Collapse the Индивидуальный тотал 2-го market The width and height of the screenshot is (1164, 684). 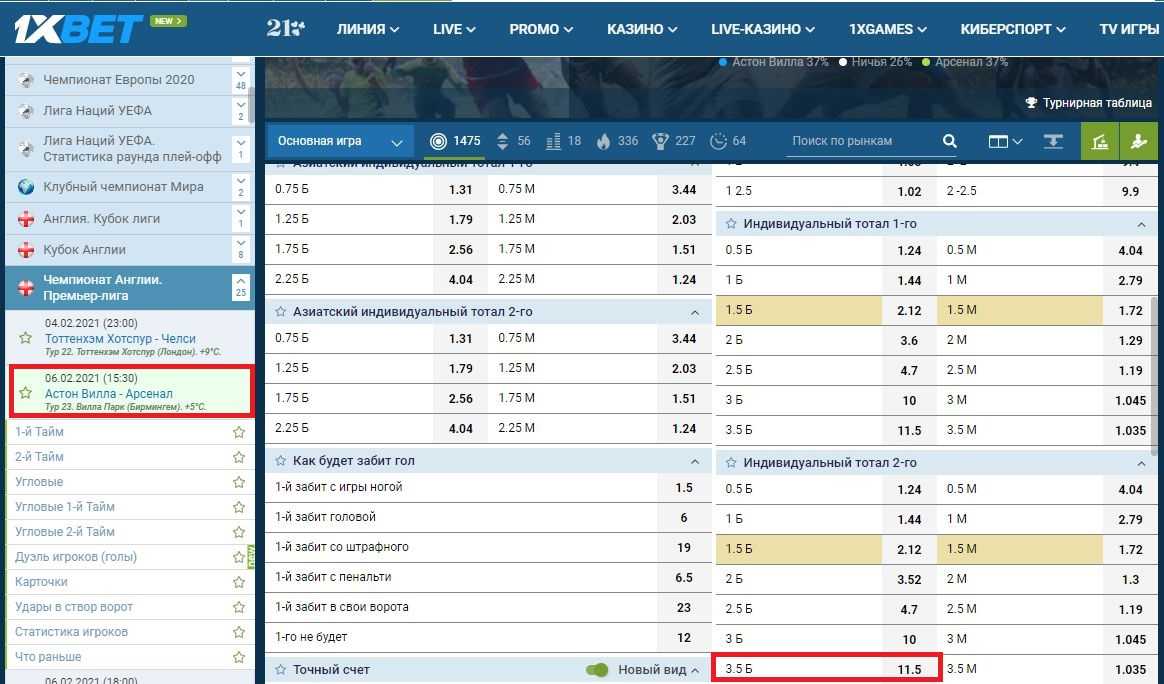1141,463
